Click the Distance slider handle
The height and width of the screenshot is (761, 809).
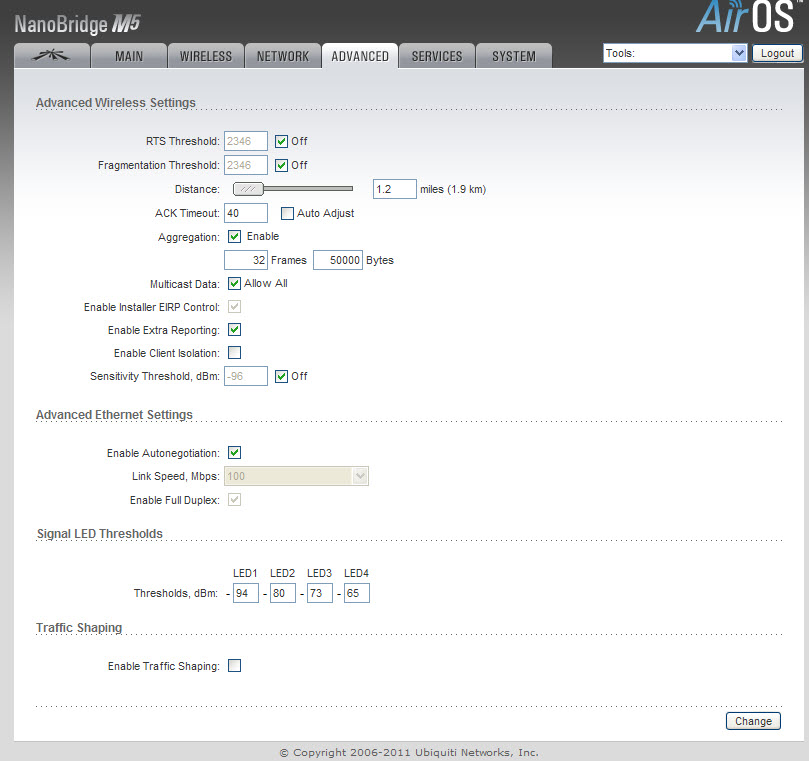tap(248, 189)
